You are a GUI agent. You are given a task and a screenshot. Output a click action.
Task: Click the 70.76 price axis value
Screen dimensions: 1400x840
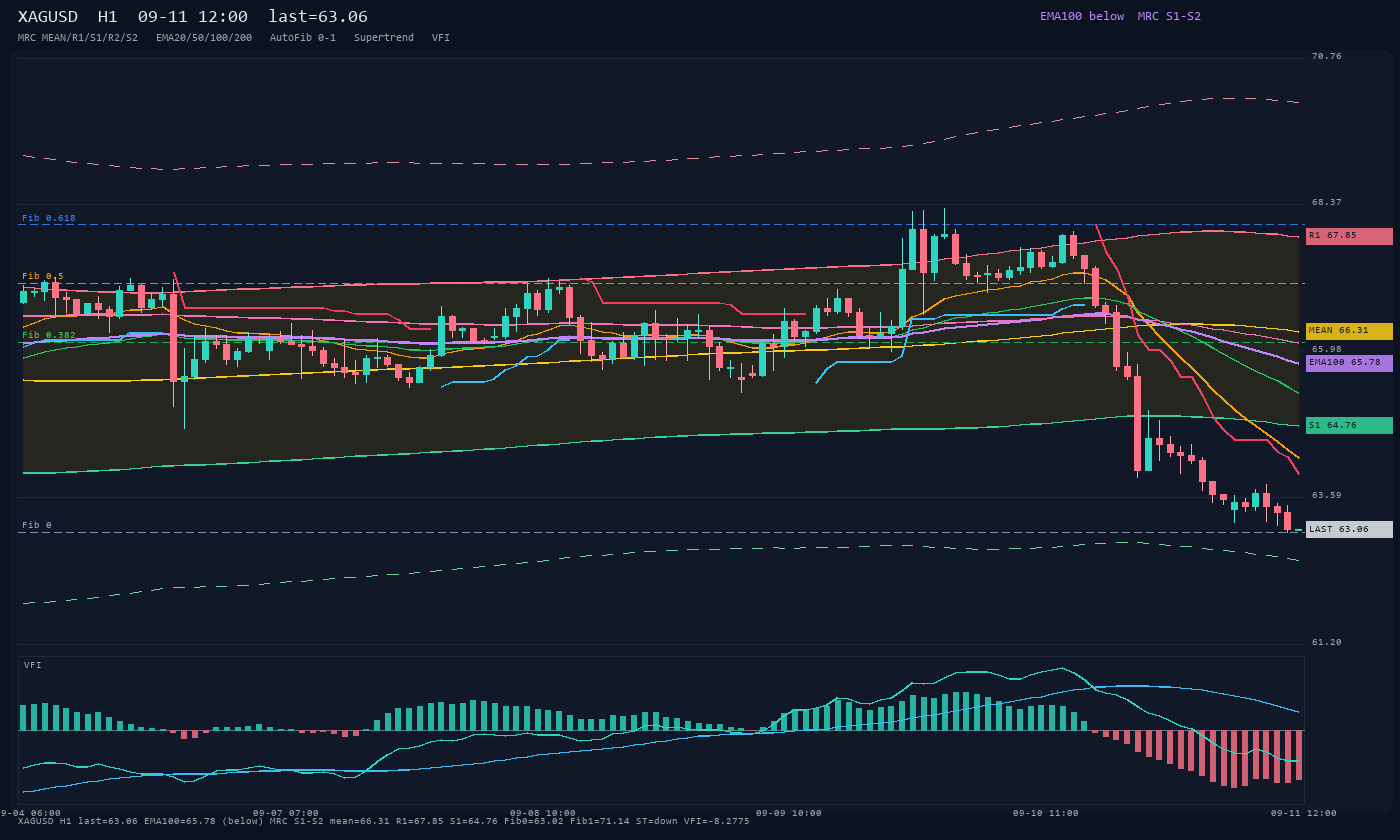click(x=1327, y=56)
